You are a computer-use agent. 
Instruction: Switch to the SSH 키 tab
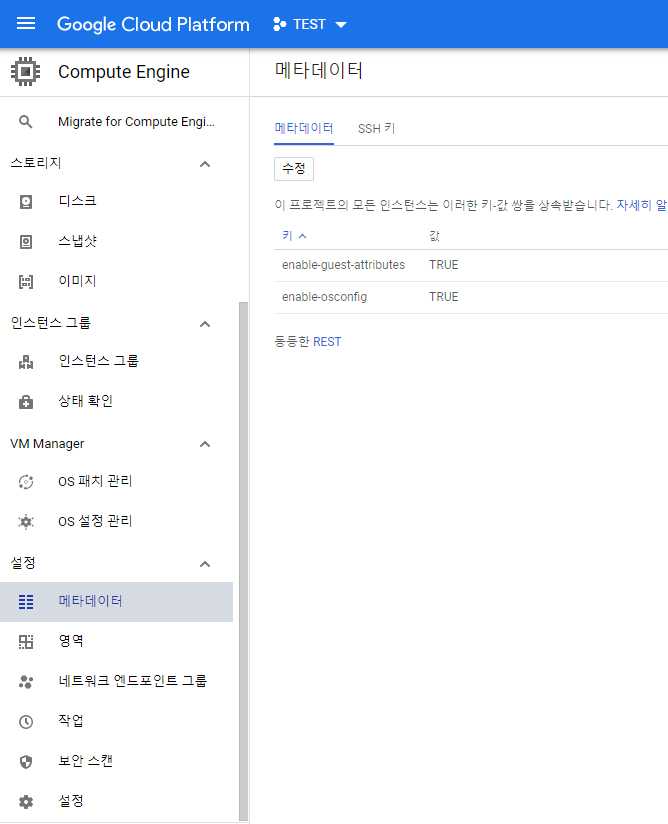[376, 128]
